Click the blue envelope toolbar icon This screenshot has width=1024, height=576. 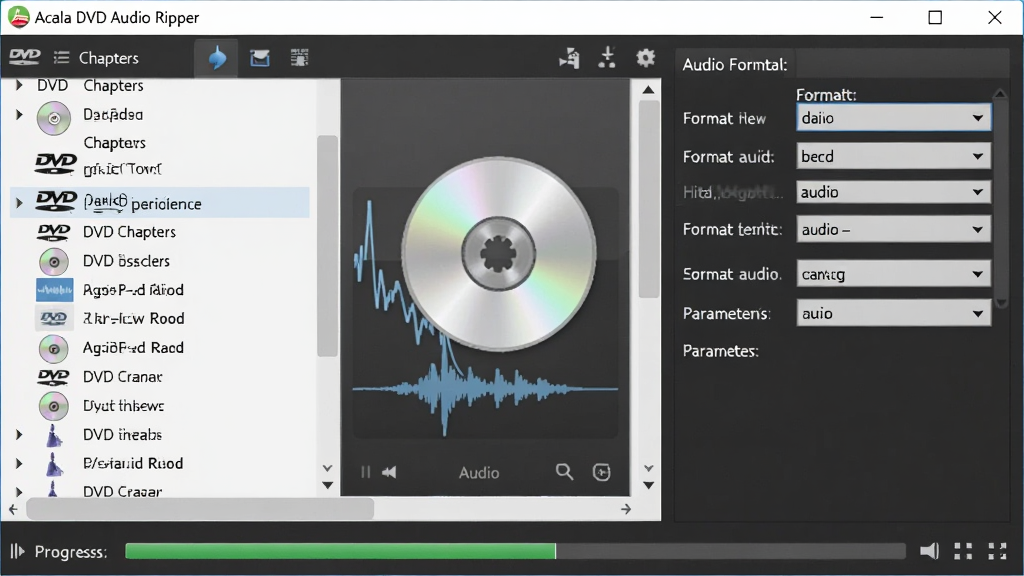click(x=259, y=57)
